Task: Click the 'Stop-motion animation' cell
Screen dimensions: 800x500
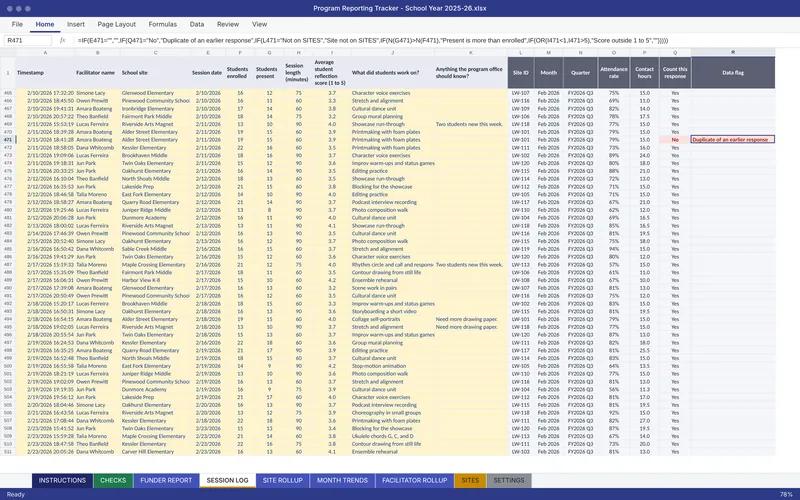Action: pos(393,366)
